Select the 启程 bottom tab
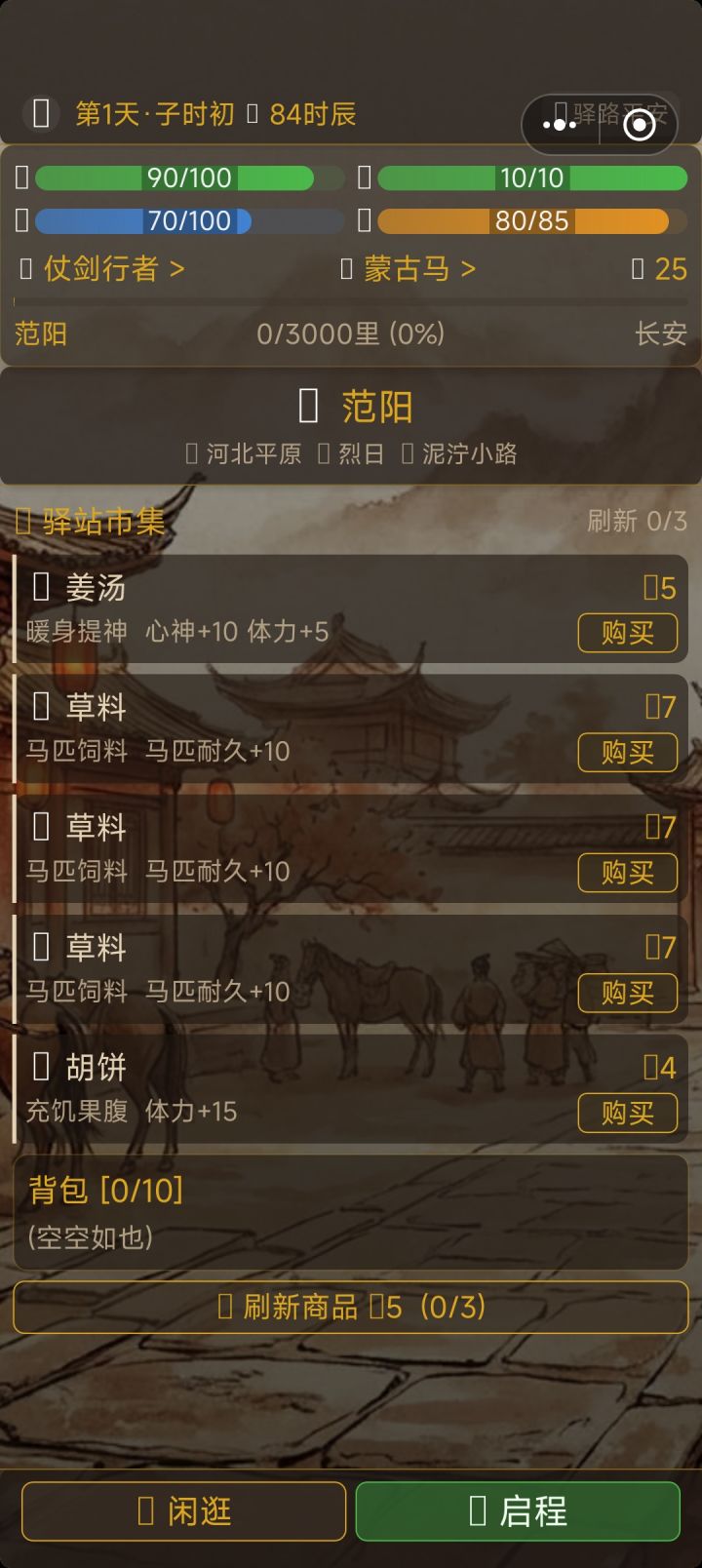 pos(518,1511)
